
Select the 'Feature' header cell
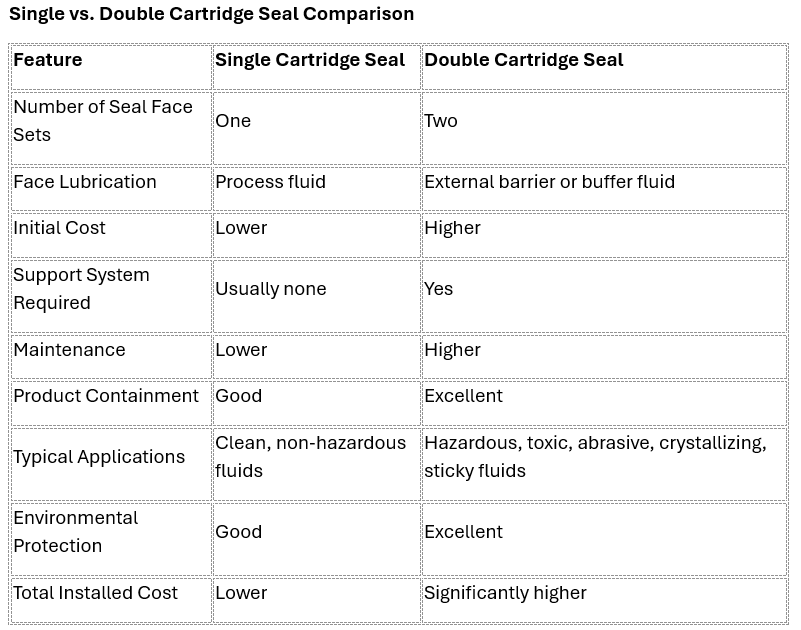pyautogui.click(x=111, y=67)
